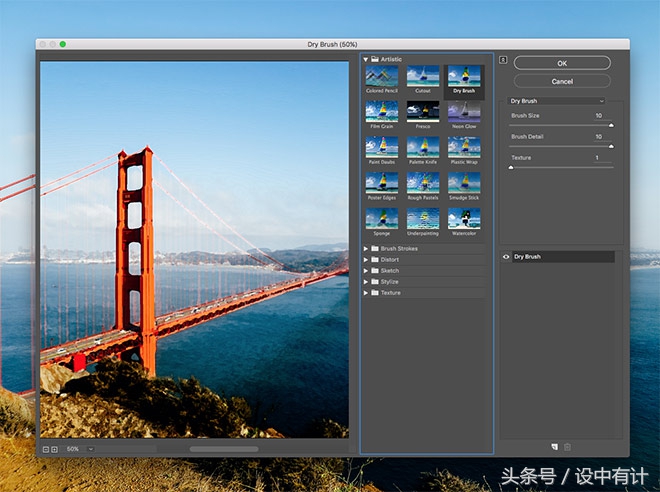Click the delete effect layer trash icon
660x492 pixels.
pos(568,446)
